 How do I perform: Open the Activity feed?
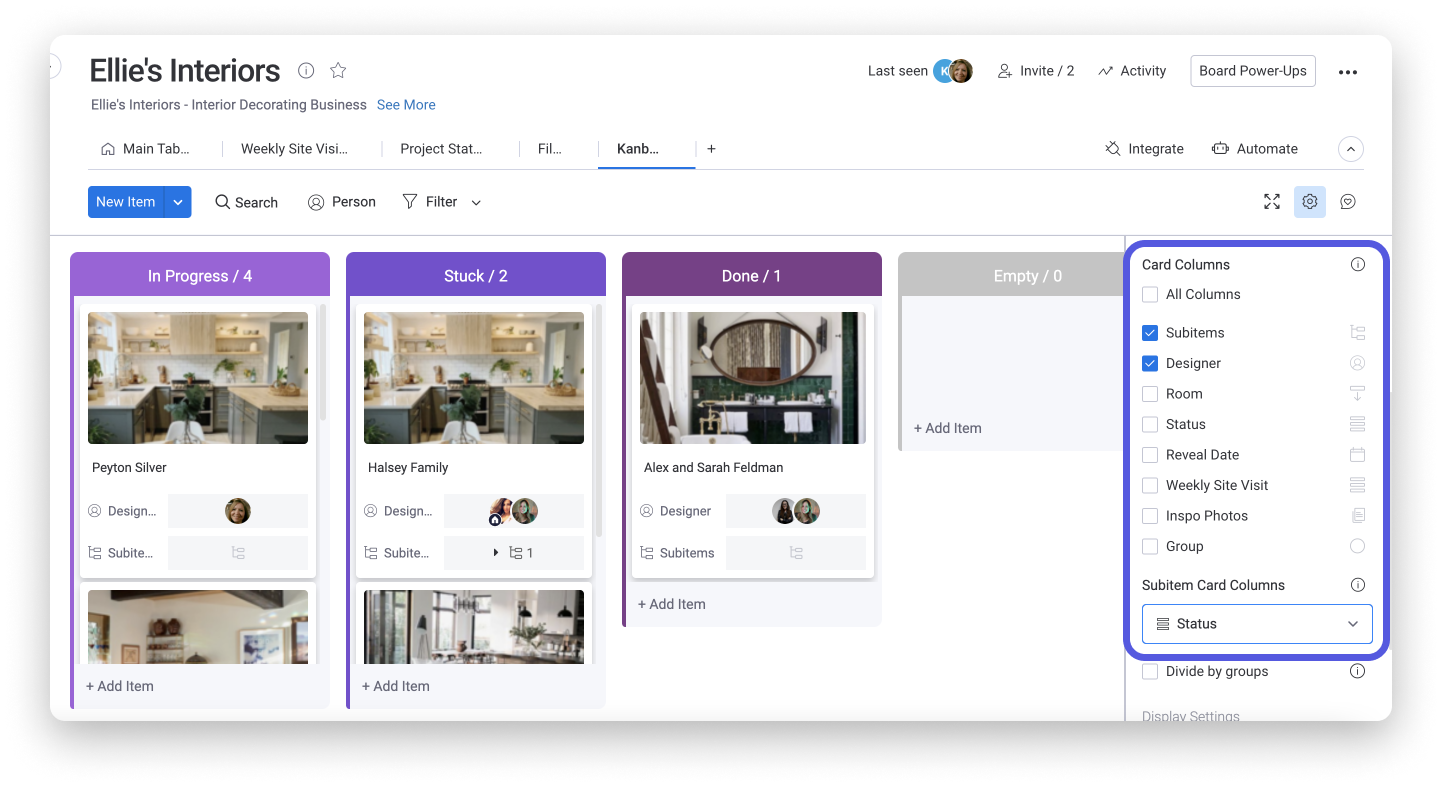1131,70
